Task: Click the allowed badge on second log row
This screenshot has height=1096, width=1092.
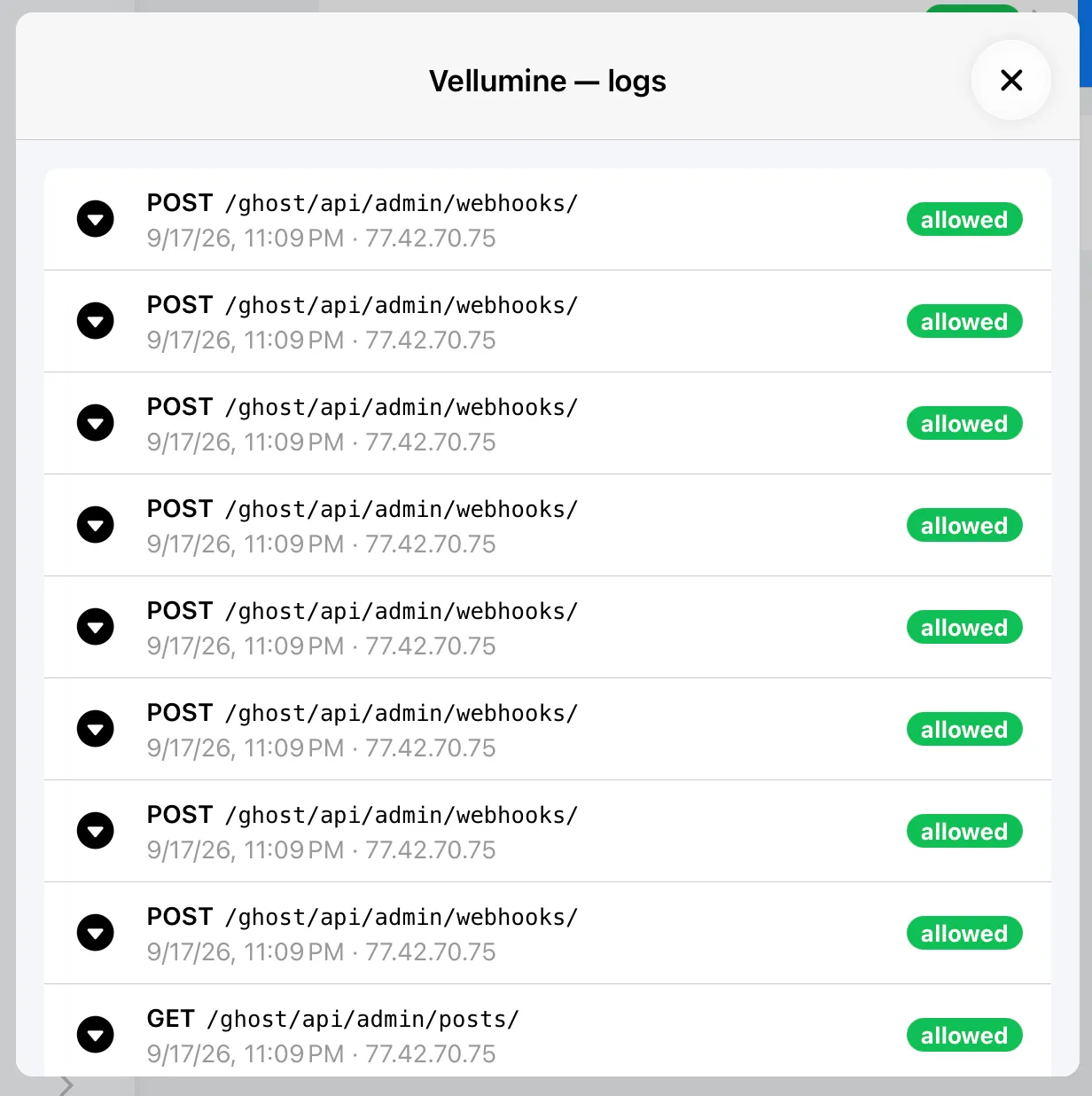Action: coord(964,321)
